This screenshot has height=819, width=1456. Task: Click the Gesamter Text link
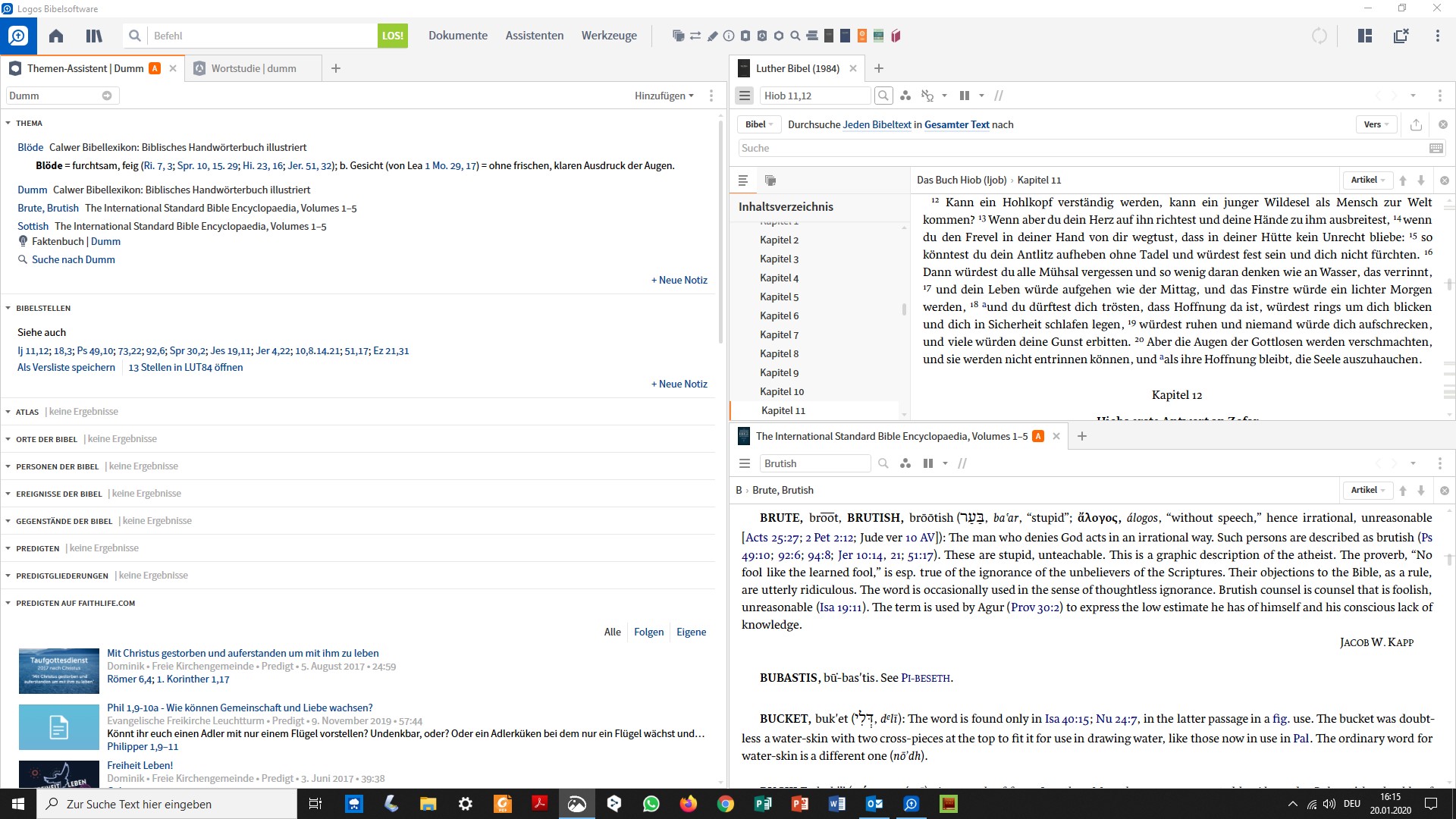point(957,124)
